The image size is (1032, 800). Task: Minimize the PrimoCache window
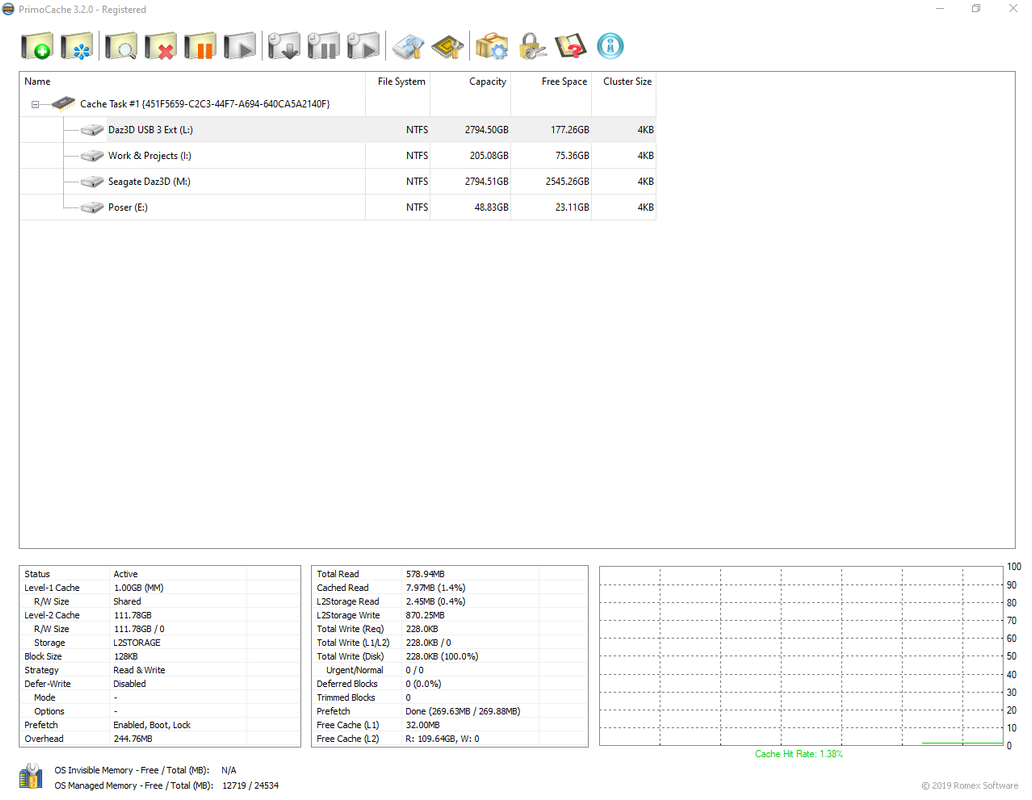tap(940, 9)
